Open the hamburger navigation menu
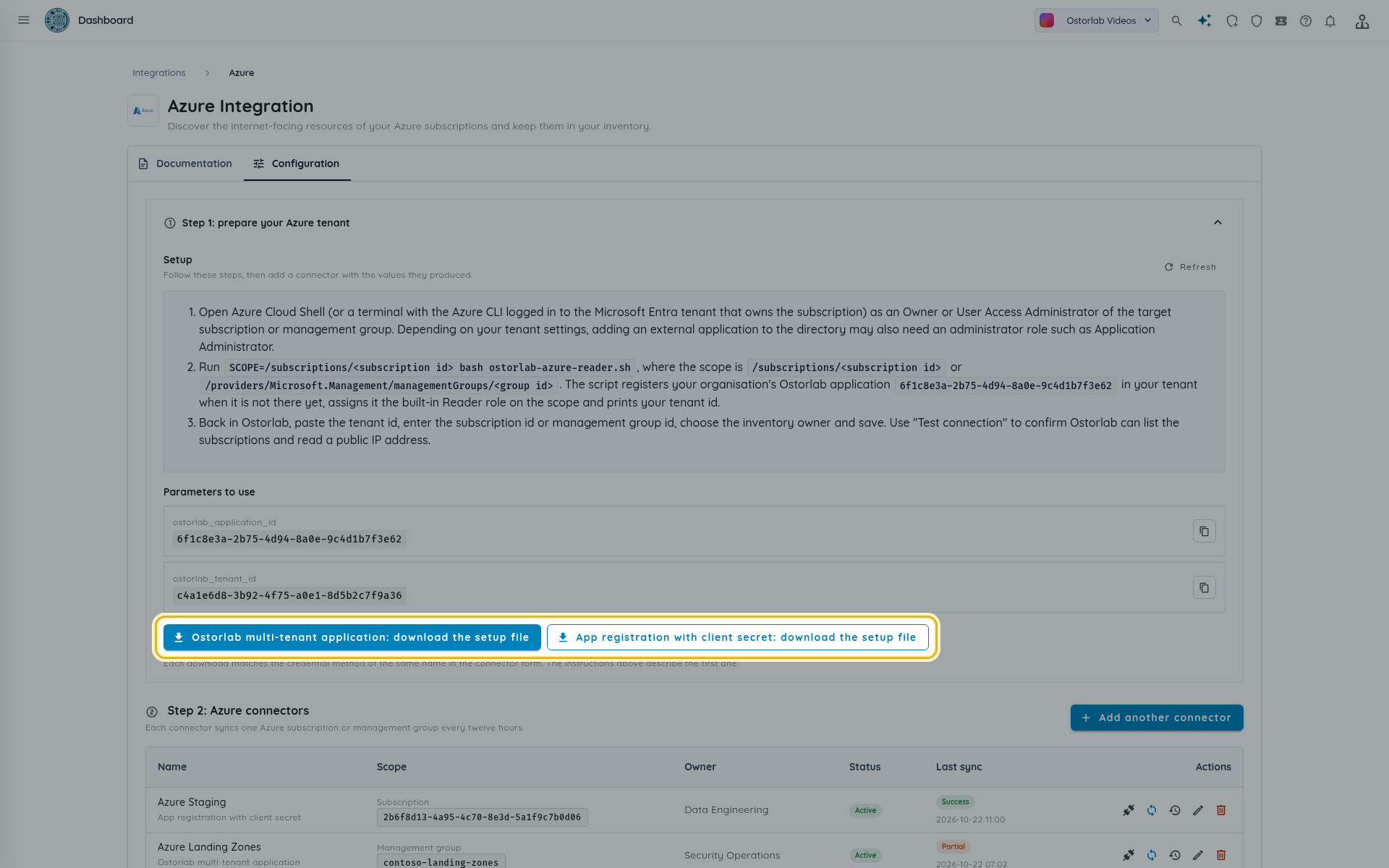This screenshot has width=1389, height=868. coord(24,20)
